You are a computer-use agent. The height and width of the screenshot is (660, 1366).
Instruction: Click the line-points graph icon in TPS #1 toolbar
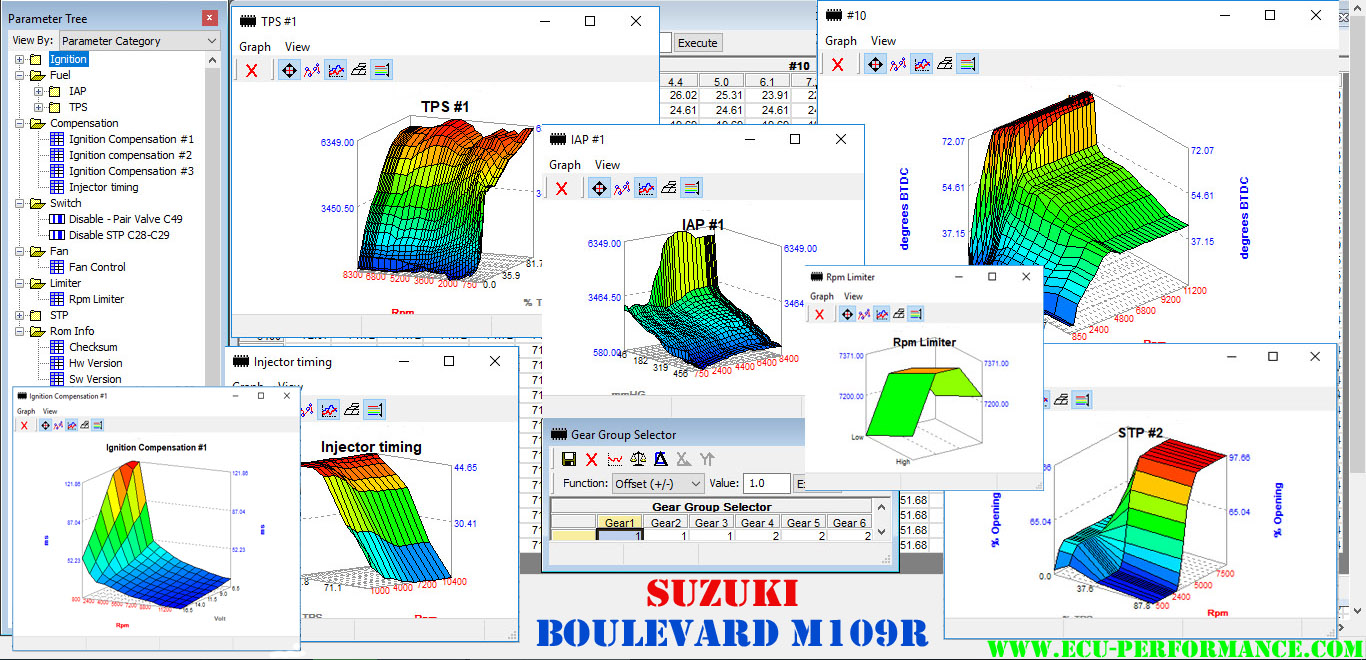(312, 70)
